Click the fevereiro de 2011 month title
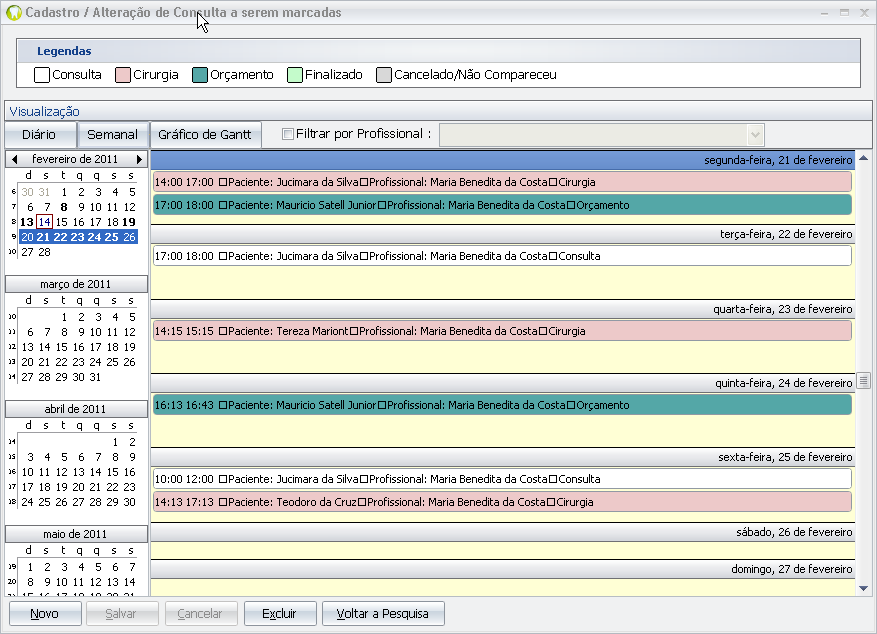 point(75,159)
